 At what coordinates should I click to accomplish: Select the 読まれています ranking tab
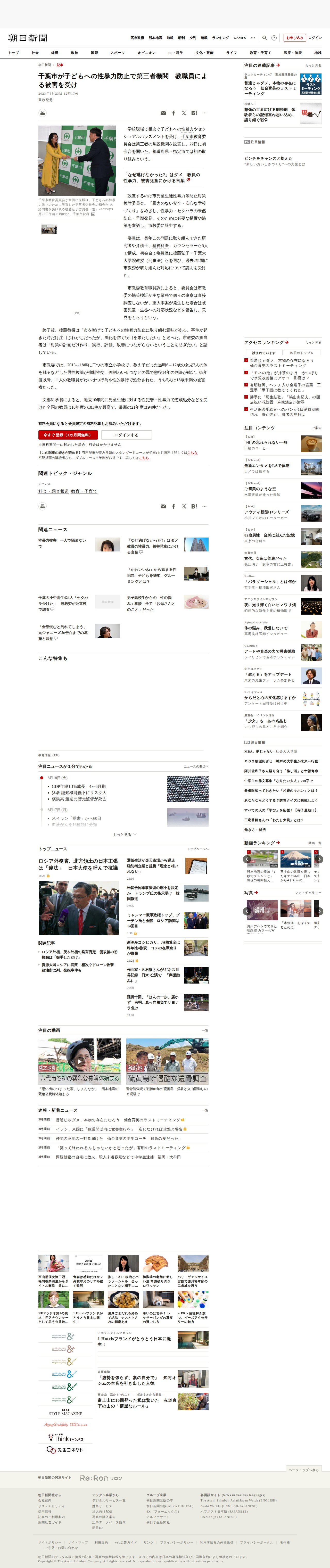click(x=264, y=353)
